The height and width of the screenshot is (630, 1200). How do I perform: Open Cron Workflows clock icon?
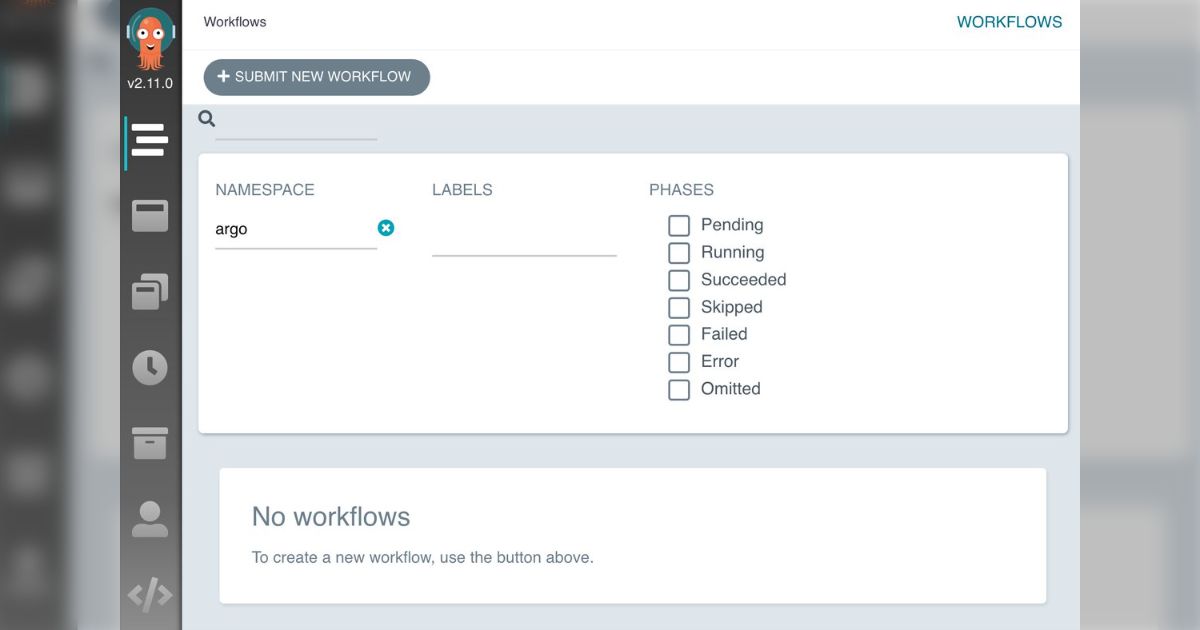point(150,368)
